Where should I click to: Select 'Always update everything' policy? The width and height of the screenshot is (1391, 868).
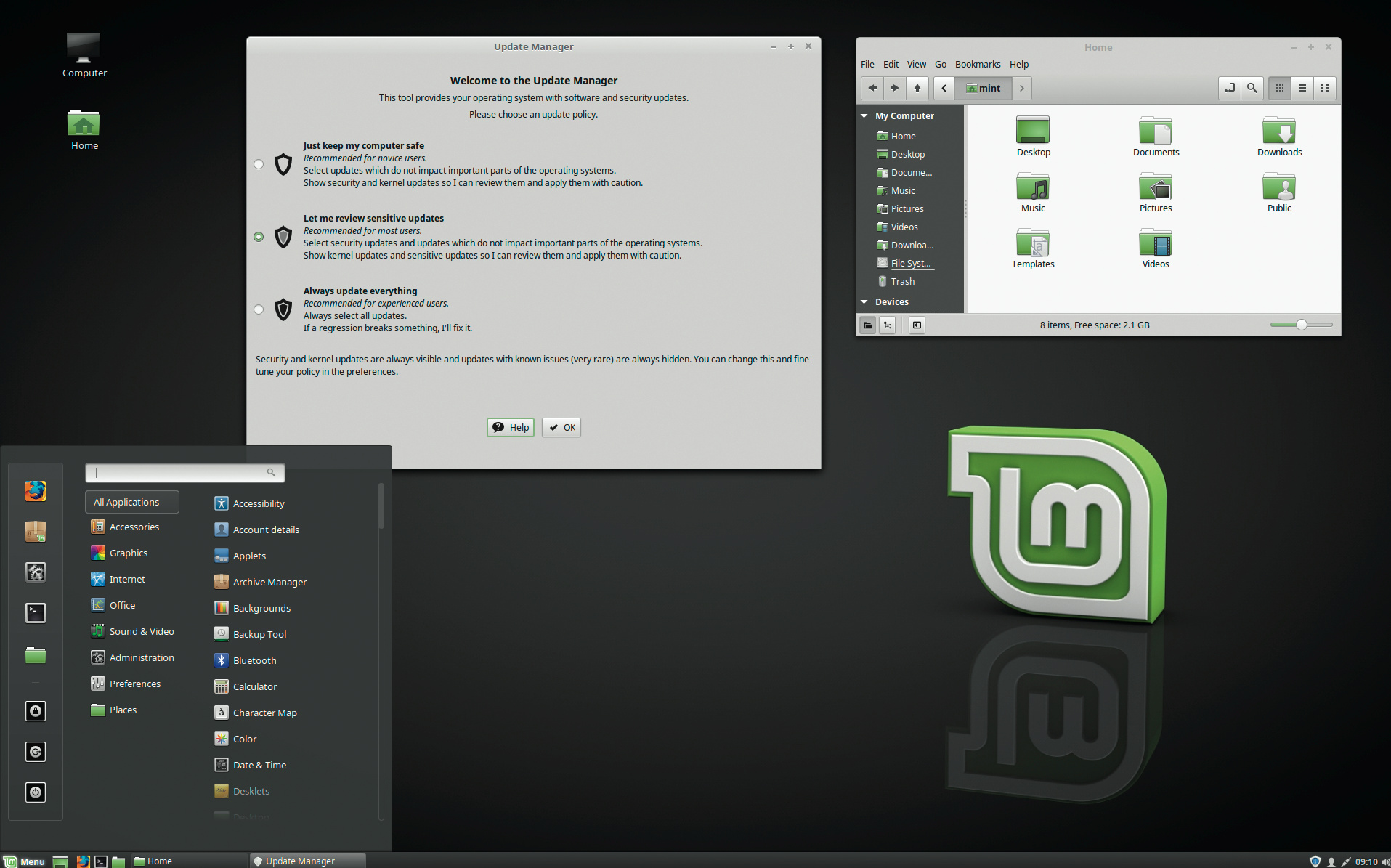tap(259, 309)
